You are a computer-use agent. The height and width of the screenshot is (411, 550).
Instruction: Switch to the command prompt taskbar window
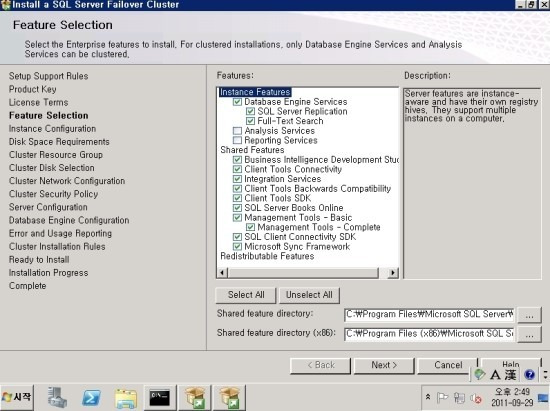pos(160,398)
